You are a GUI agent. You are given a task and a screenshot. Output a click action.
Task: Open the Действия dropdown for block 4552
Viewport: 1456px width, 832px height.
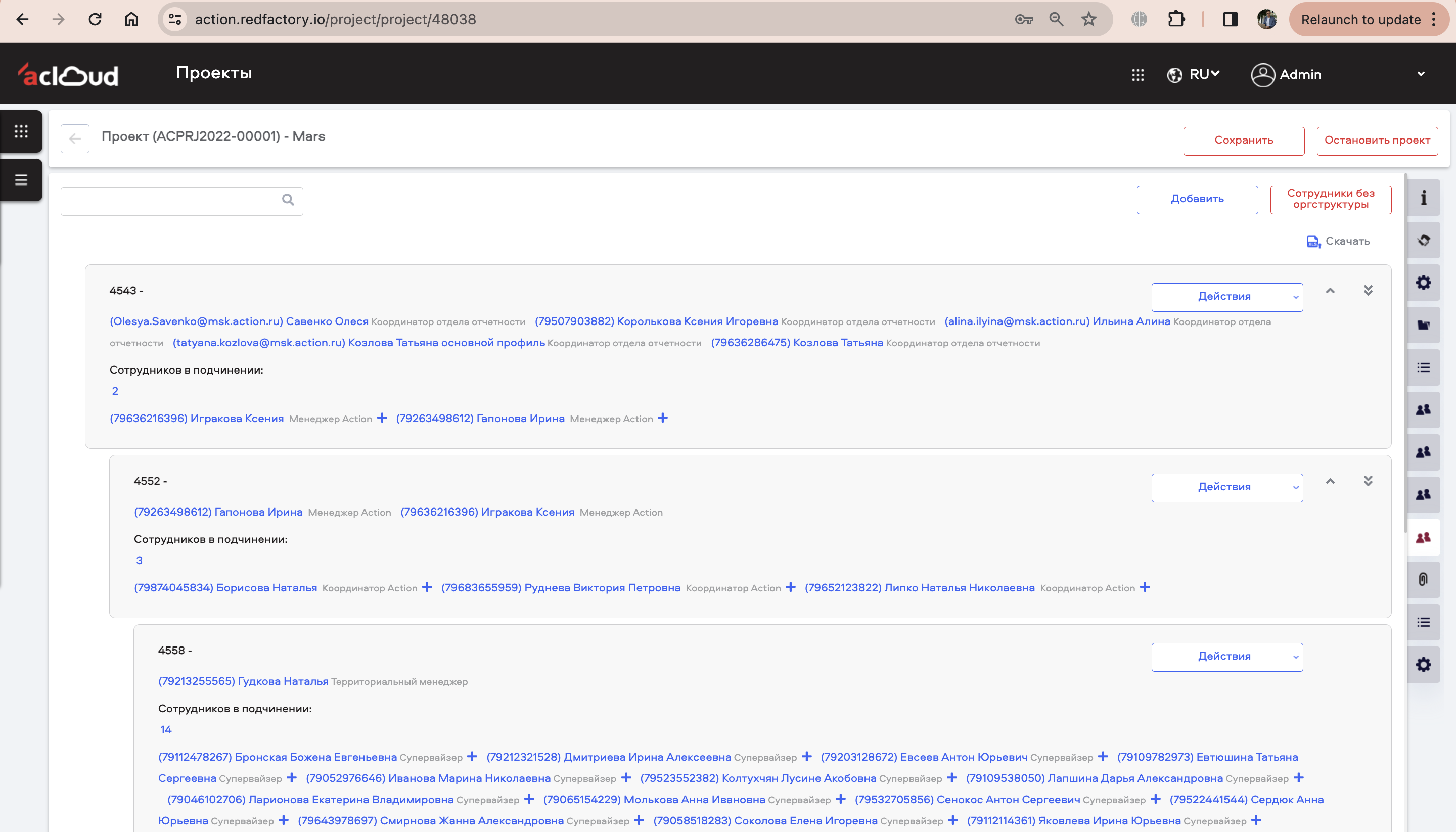coord(1227,487)
